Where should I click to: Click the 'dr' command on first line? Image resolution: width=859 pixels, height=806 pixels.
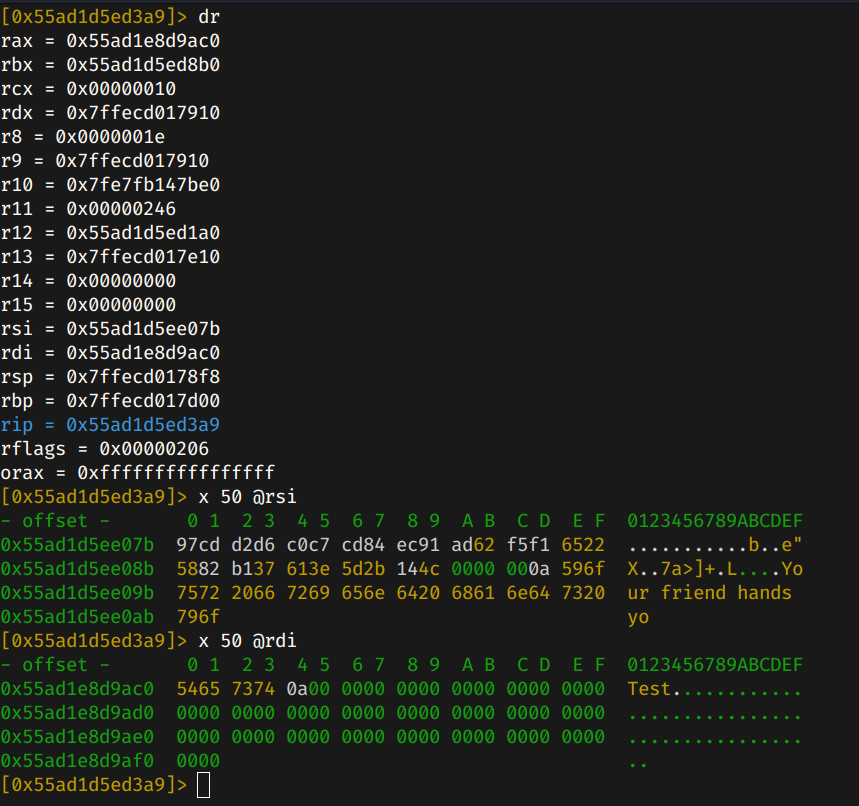209,16
